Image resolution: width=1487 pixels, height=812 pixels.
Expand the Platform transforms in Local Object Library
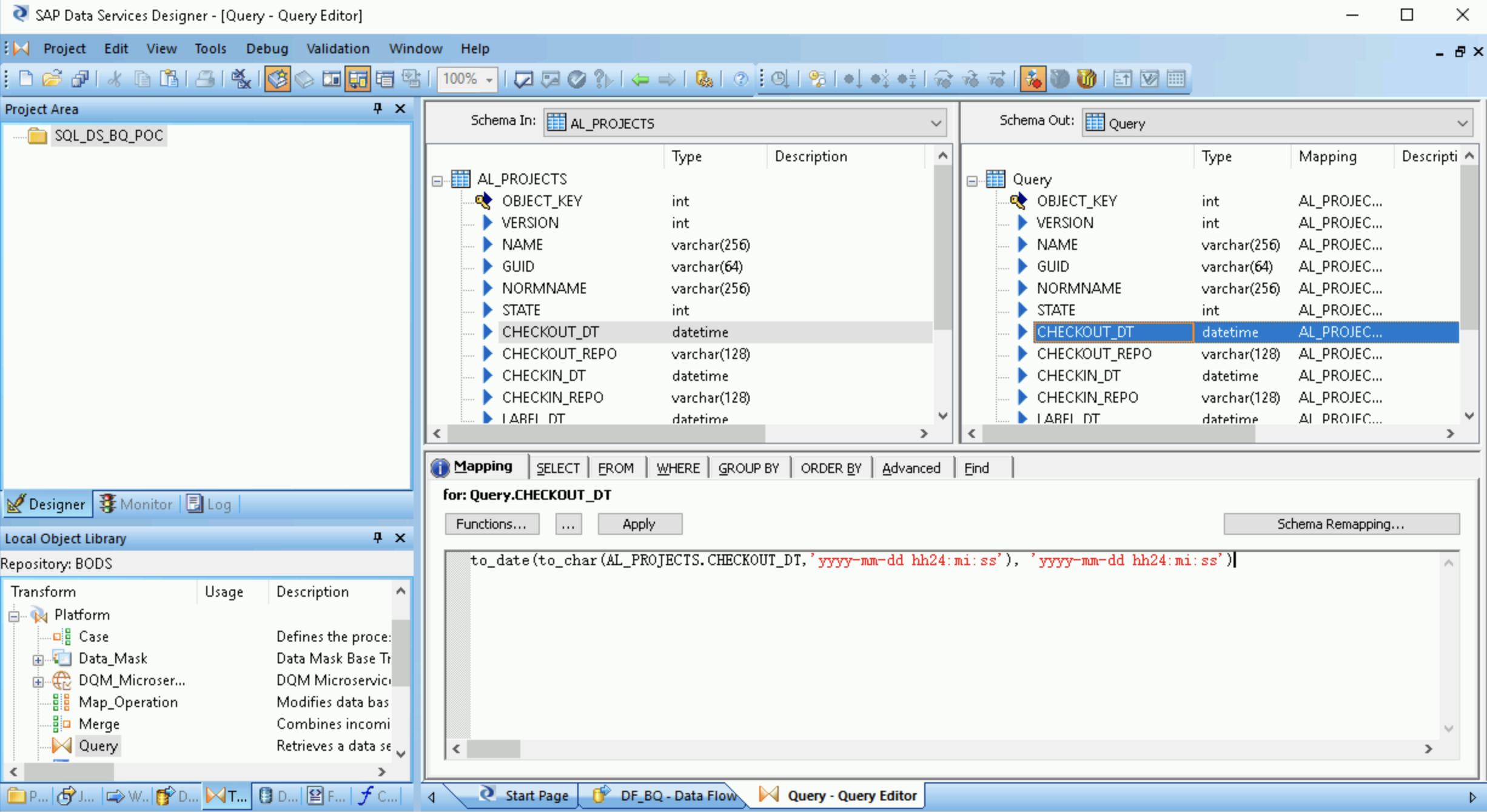(14, 614)
